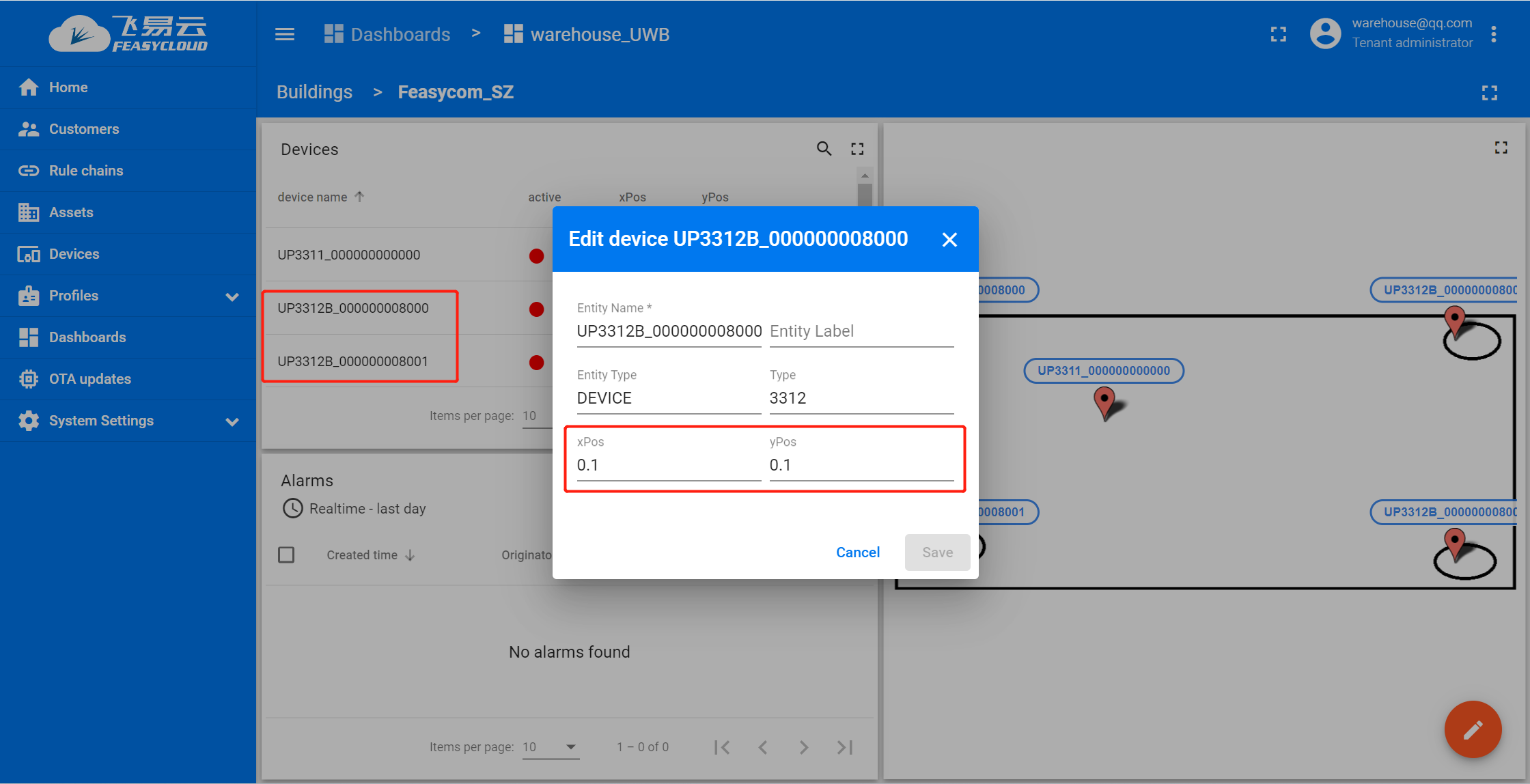Click the UP3311_000000000000 map marker pin
The width and height of the screenshot is (1530, 784).
tap(1104, 401)
